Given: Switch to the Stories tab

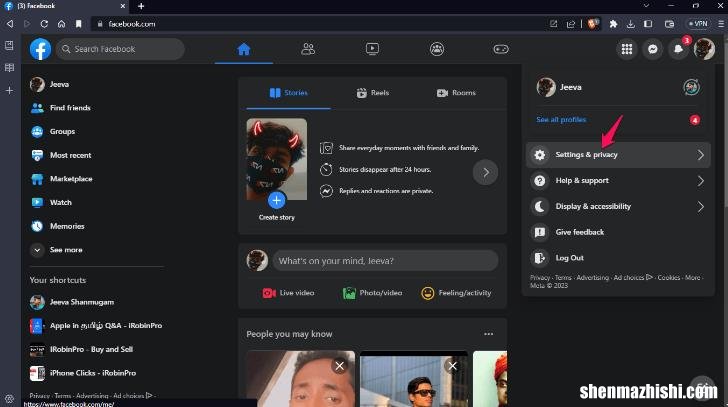Looking at the screenshot, I should [288, 93].
